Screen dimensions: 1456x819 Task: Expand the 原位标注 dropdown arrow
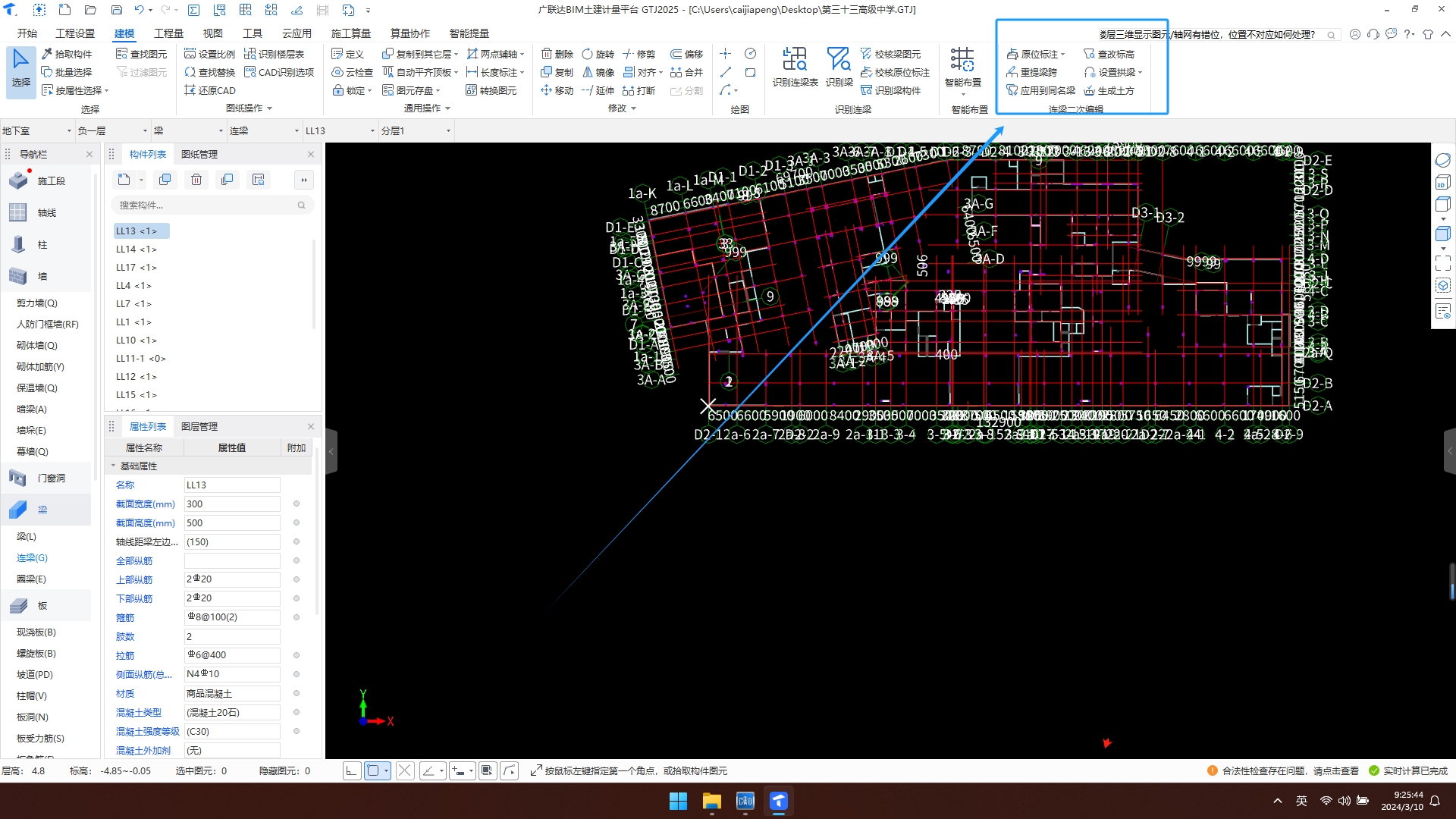1063,55
